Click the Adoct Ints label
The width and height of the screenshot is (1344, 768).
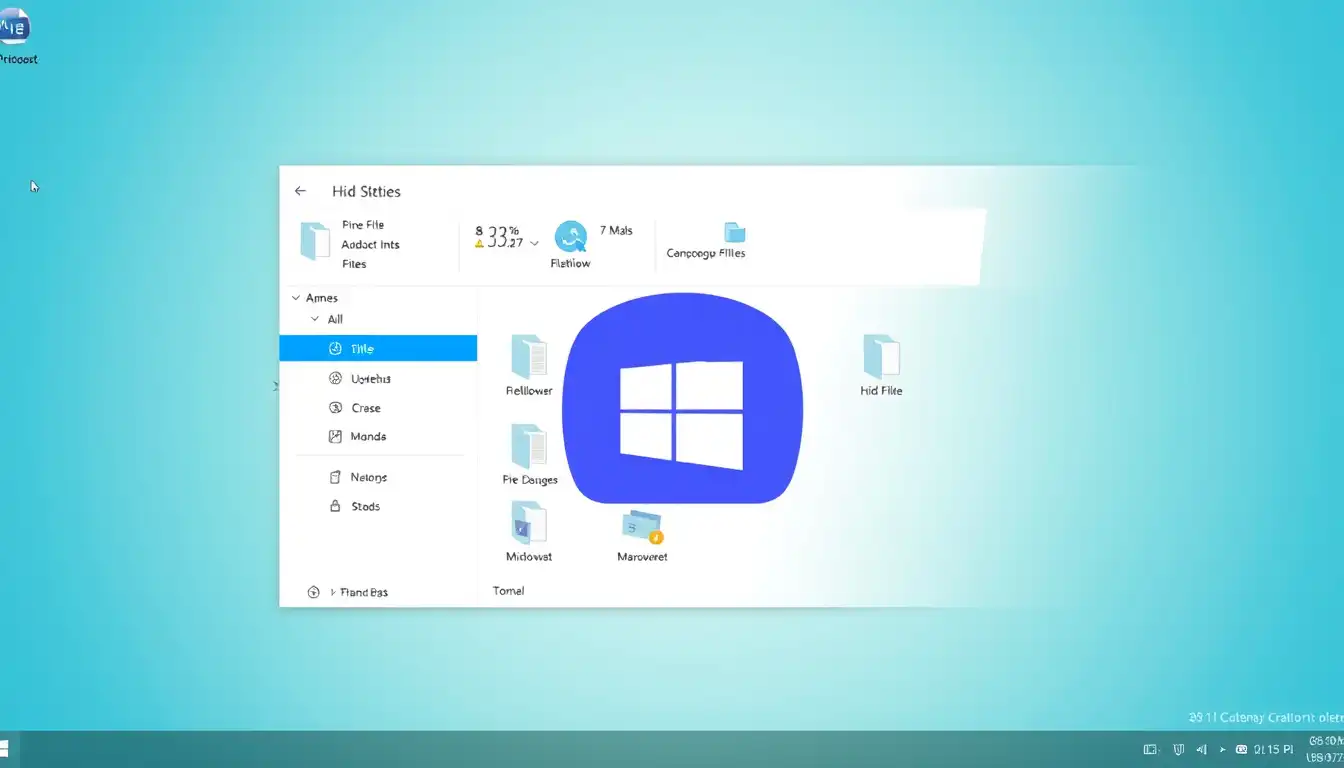tap(370, 245)
